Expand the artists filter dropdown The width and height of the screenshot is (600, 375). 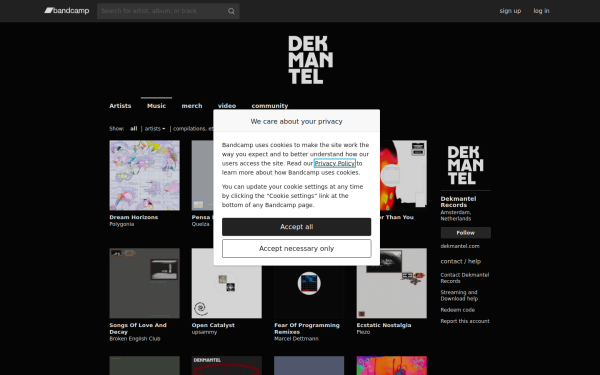(x=155, y=129)
